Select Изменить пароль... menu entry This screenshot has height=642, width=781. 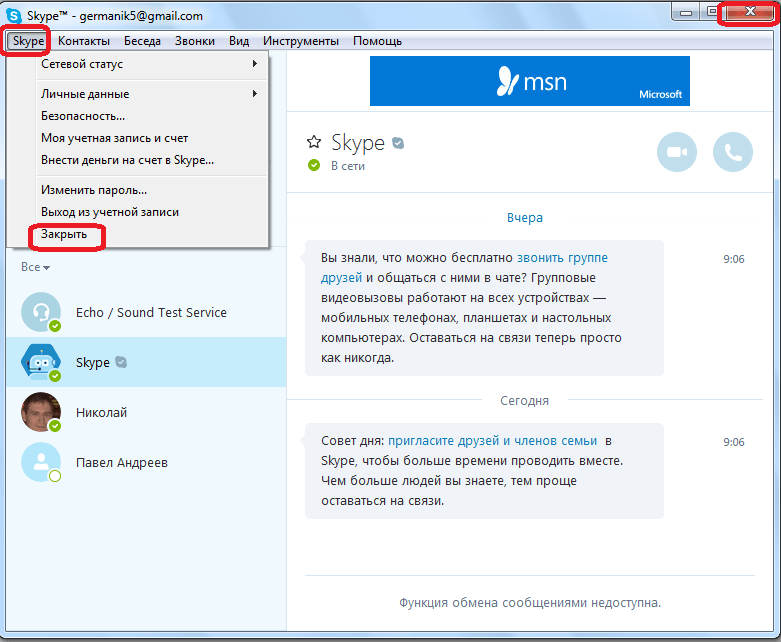pyautogui.click(x=151, y=190)
